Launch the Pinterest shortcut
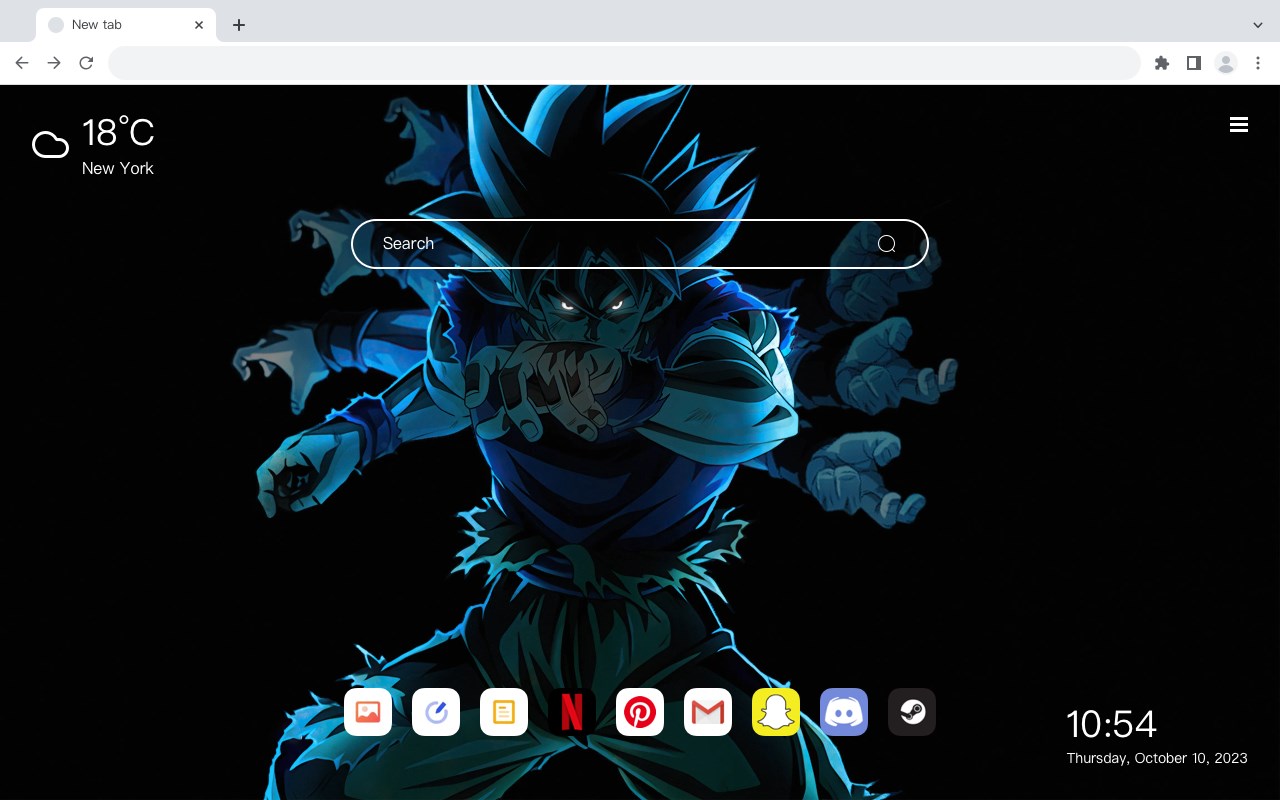The height and width of the screenshot is (800, 1280). (640, 712)
